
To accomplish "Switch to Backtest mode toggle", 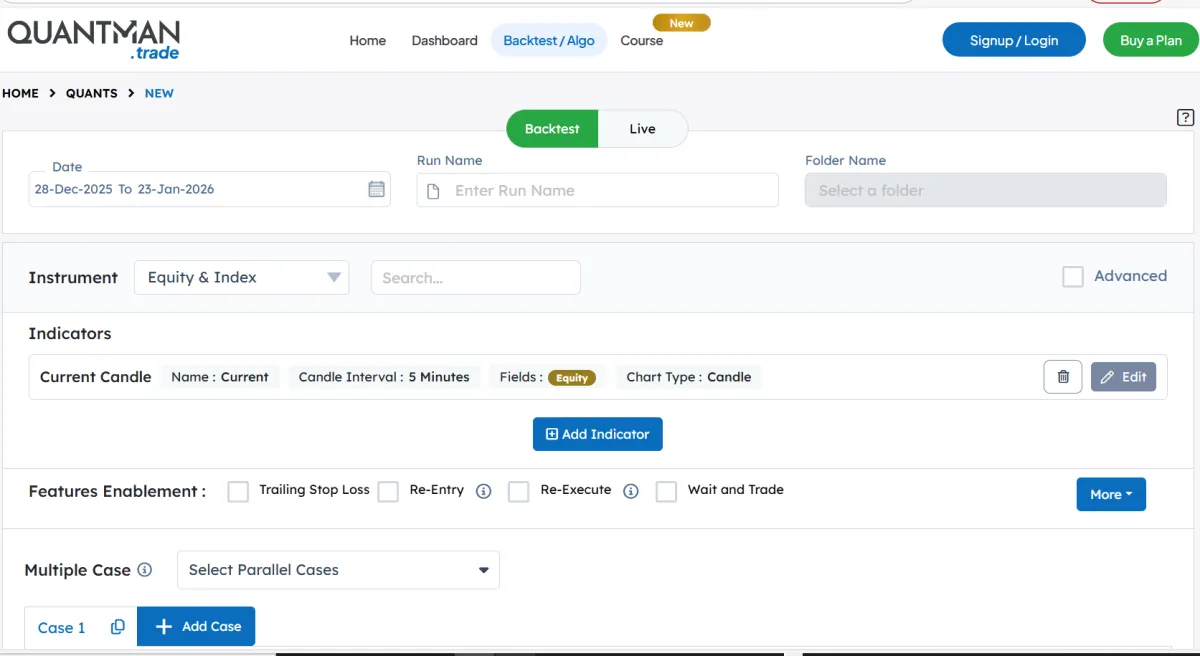I will (x=552, y=129).
